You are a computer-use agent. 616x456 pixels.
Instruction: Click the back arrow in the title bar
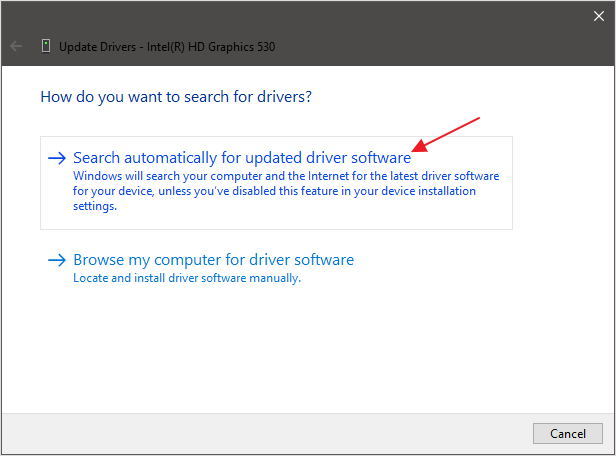click(x=15, y=46)
